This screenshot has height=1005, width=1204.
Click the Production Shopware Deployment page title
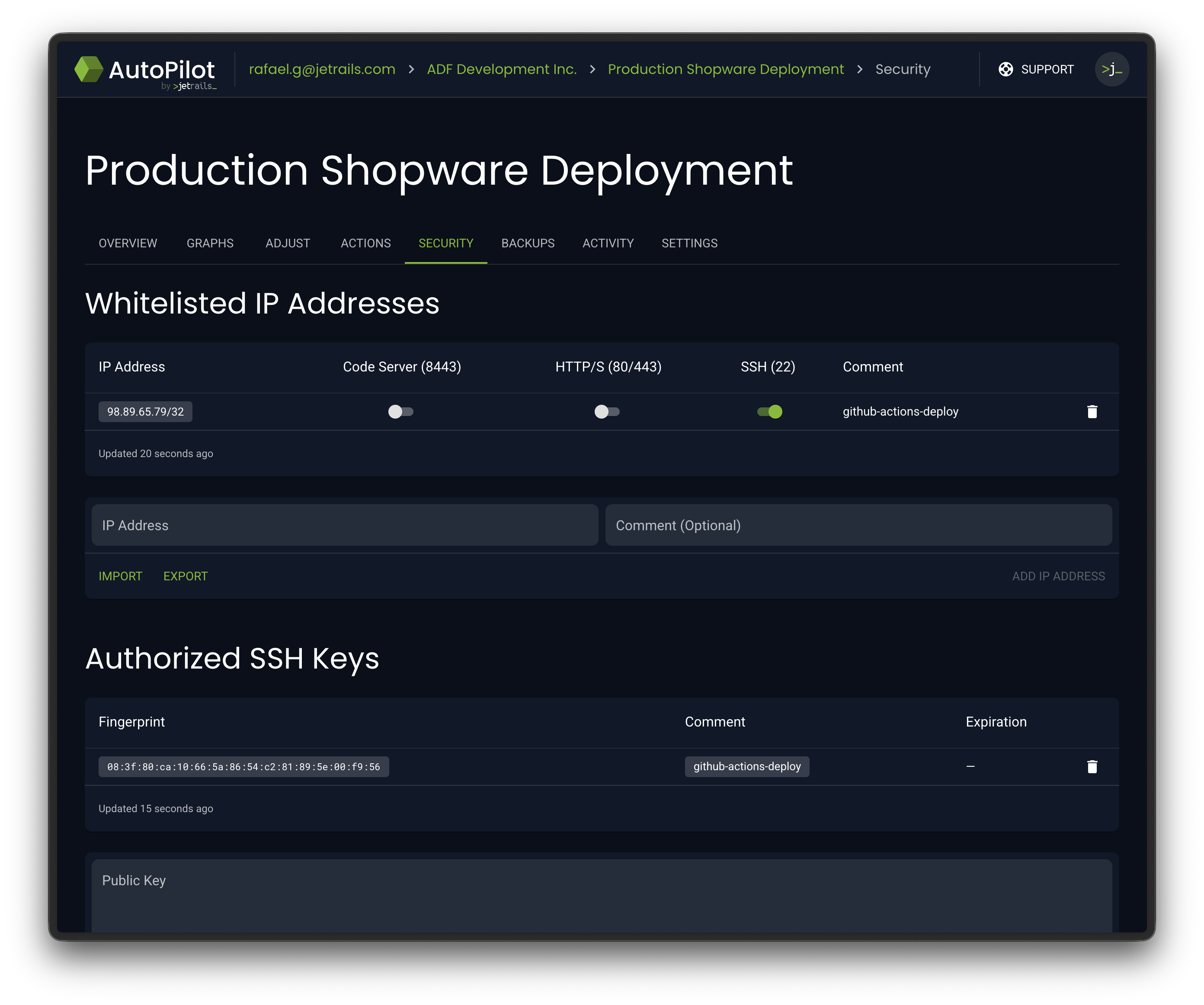[439, 171]
